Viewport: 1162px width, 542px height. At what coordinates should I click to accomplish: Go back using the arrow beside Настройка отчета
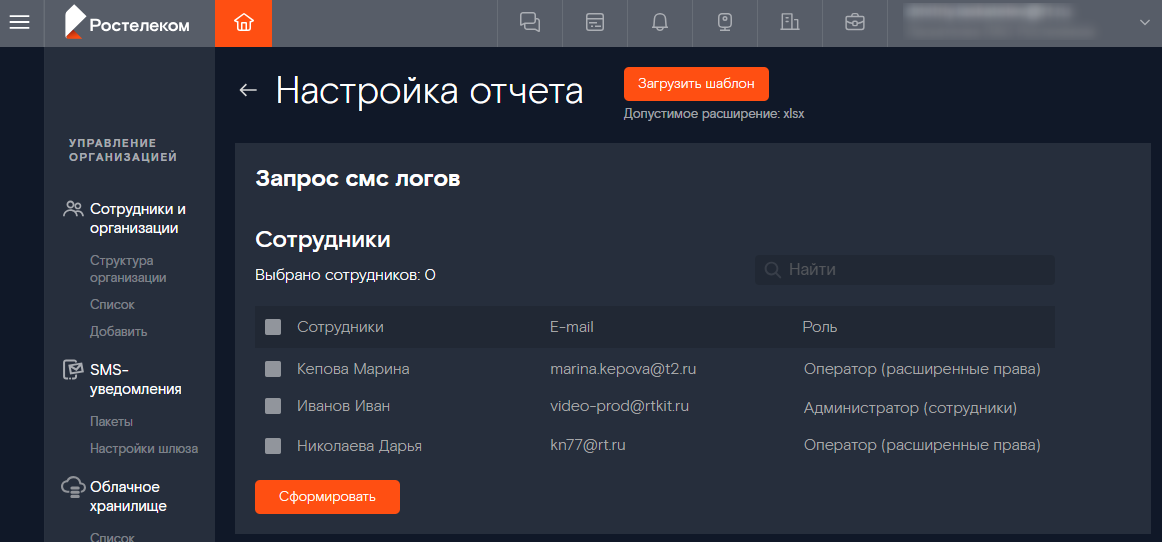[x=248, y=90]
